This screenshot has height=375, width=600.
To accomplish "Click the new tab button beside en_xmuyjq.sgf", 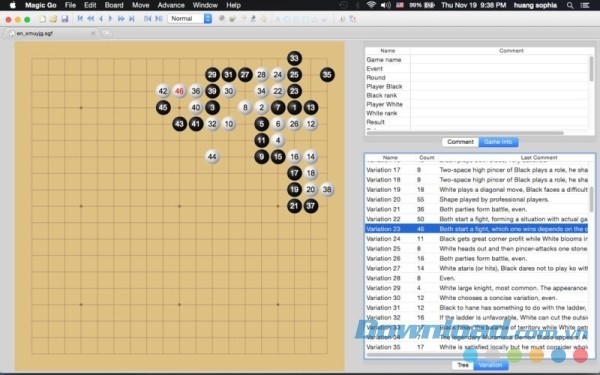I will [107, 33].
